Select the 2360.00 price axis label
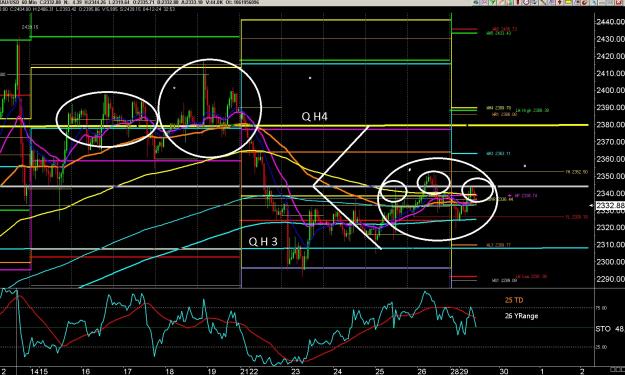Viewport: 625px width, 375px height. coord(610,159)
